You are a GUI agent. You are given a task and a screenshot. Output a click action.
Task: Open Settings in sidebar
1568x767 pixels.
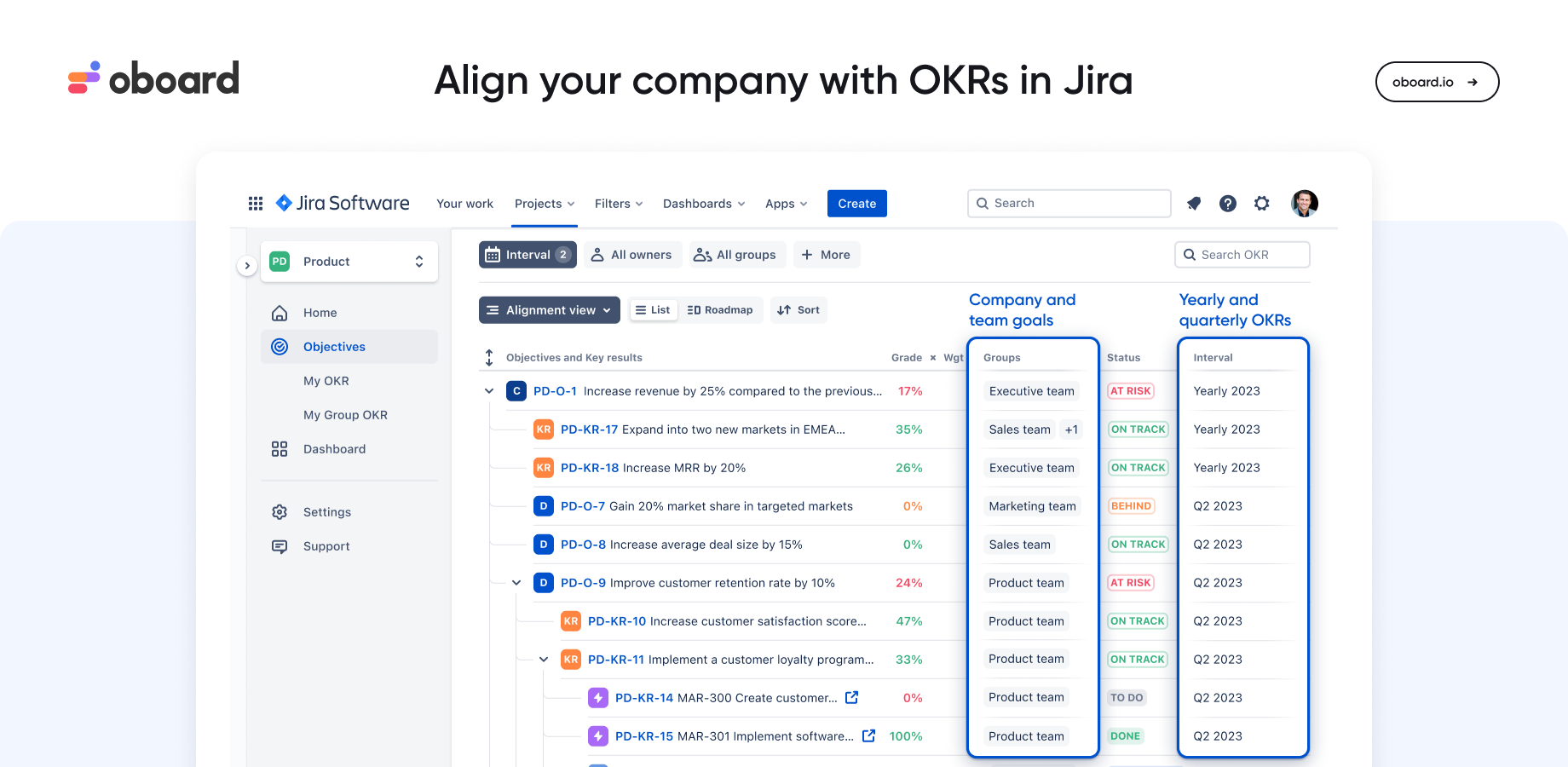click(x=349, y=512)
